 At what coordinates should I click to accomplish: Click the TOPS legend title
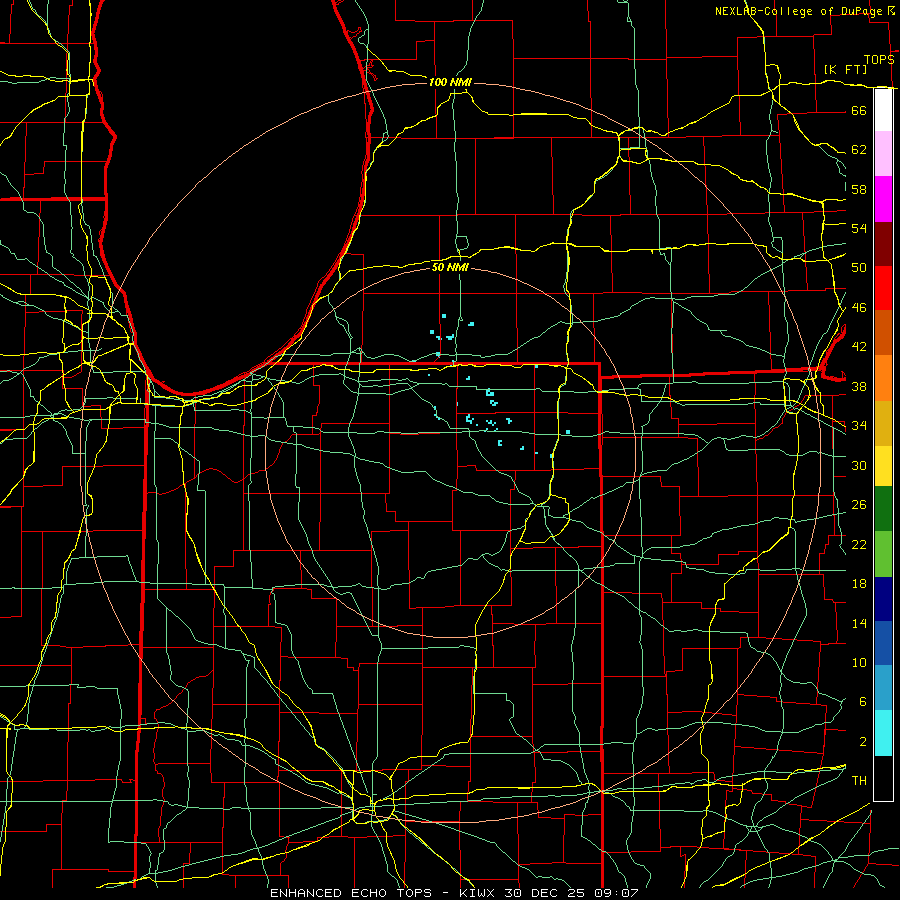(x=879, y=60)
